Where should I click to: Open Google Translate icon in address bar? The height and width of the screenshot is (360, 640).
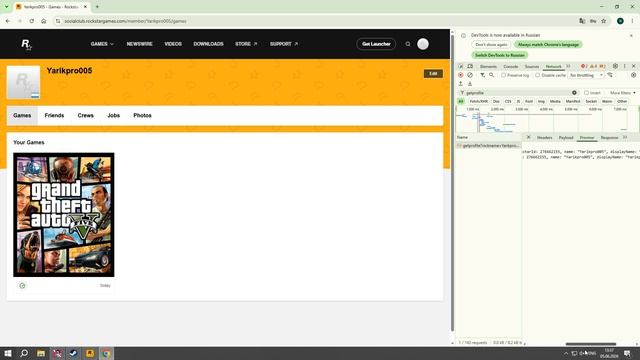click(x=582, y=21)
